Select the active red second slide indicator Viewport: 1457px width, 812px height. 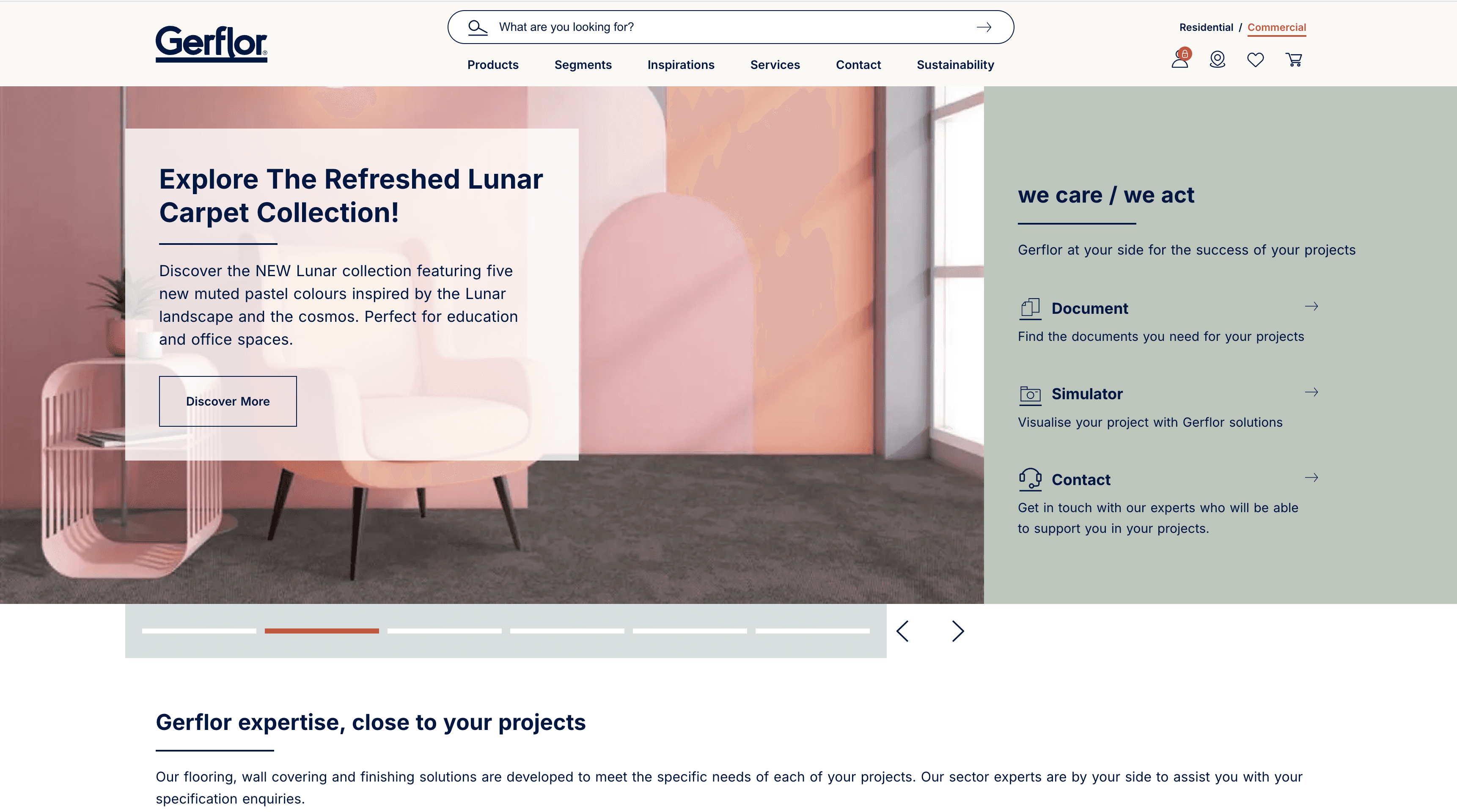point(322,631)
